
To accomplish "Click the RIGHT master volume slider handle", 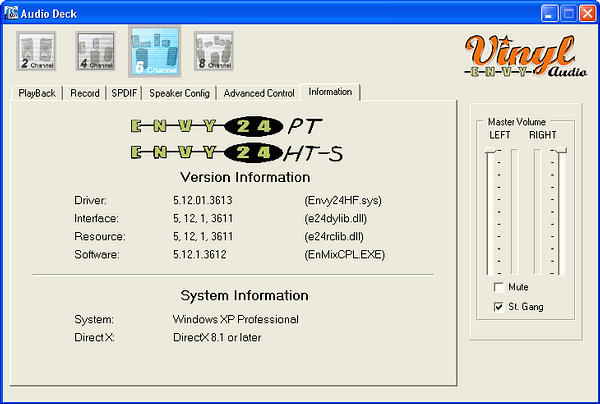I will (561, 150).
